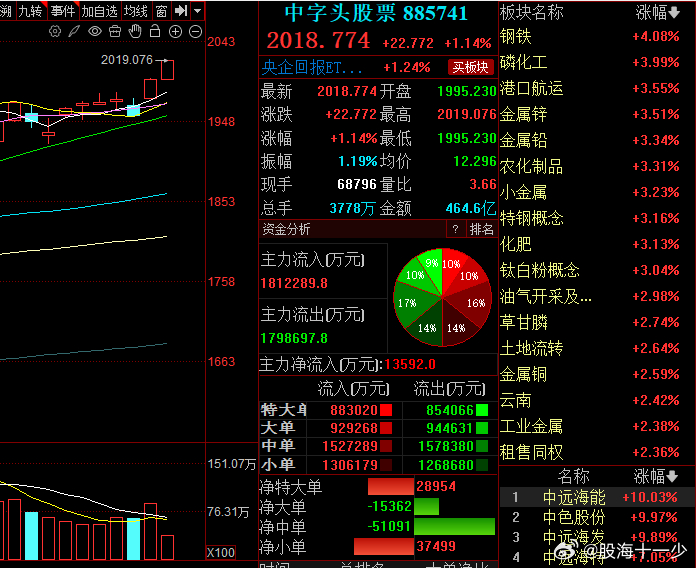Select the 草甘膦 sector row
Screen dimensions: 696x568
(597, 322)
